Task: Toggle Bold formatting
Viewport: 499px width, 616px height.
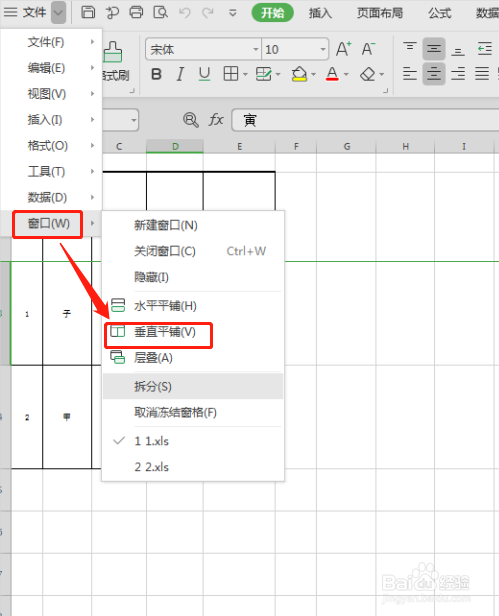Action: (156, 74)
